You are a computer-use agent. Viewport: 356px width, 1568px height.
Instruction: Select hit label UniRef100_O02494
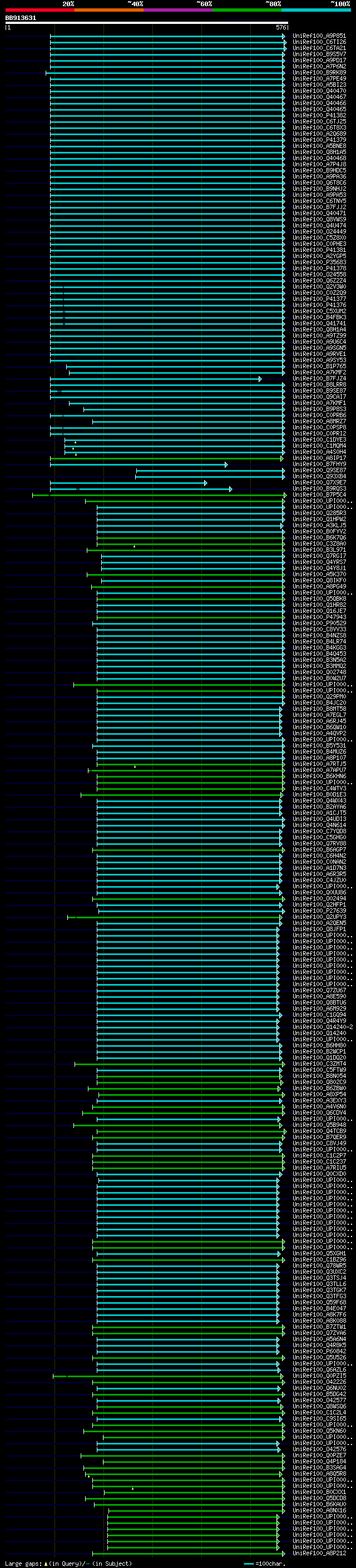[x=319, y=898]
